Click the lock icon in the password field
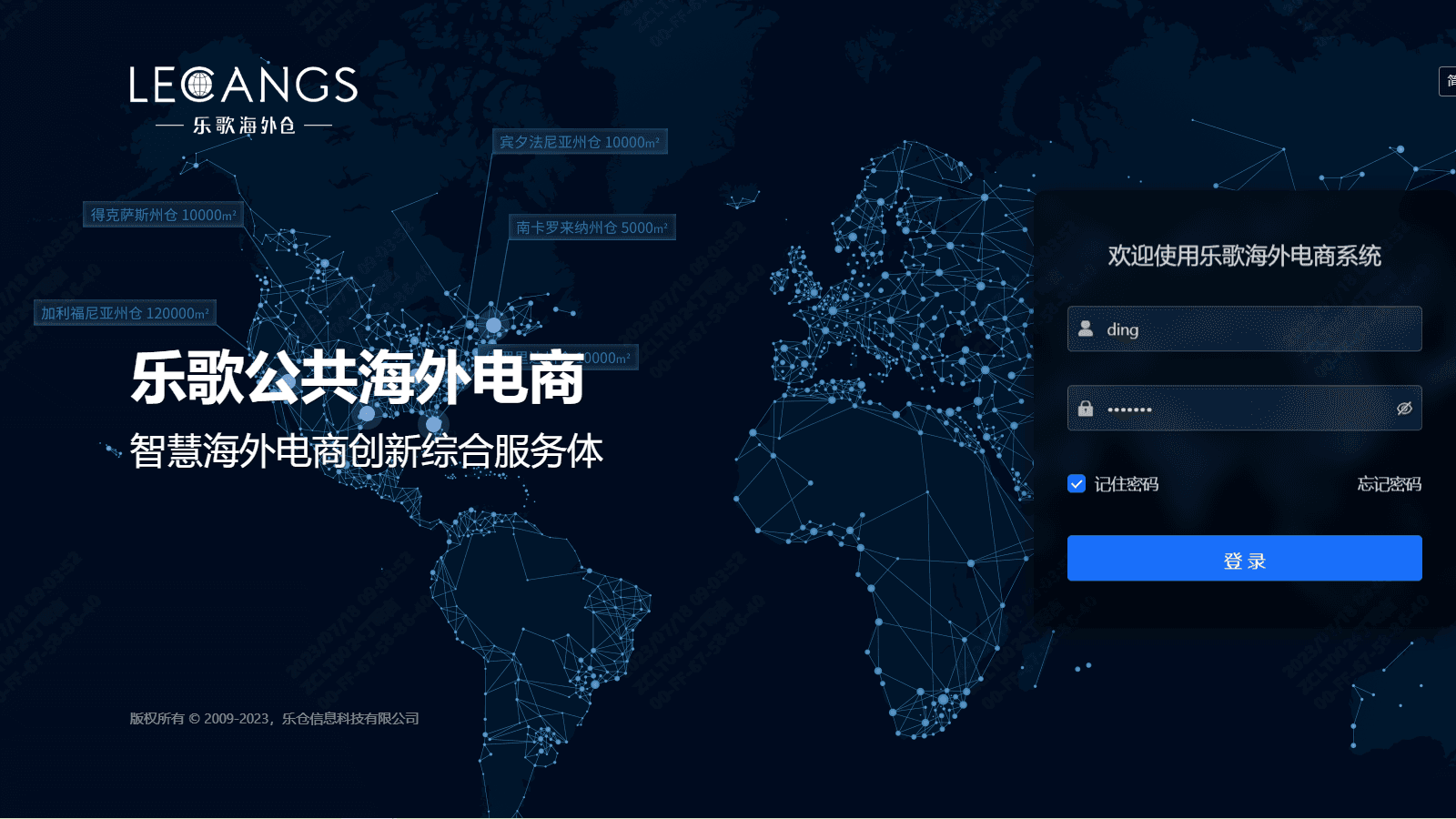Viewport: 1456px width, 819px height. pos(1085,408)
